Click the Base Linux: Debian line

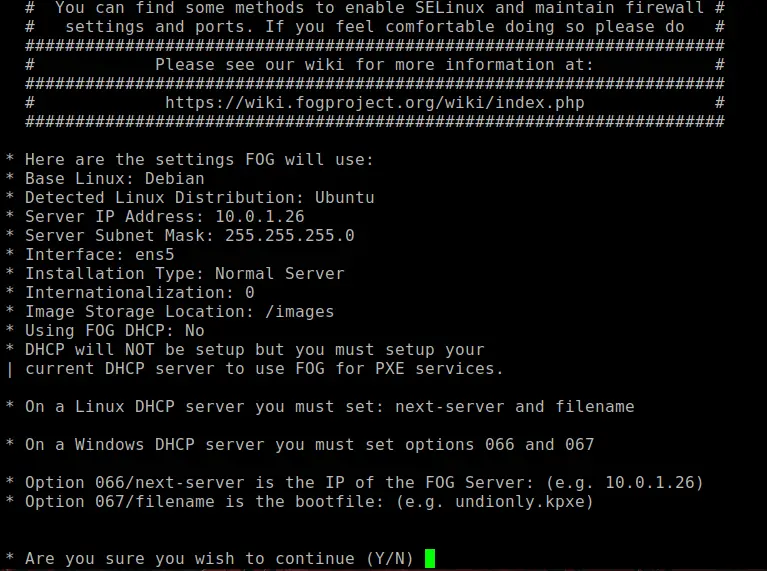click(114, 179)
